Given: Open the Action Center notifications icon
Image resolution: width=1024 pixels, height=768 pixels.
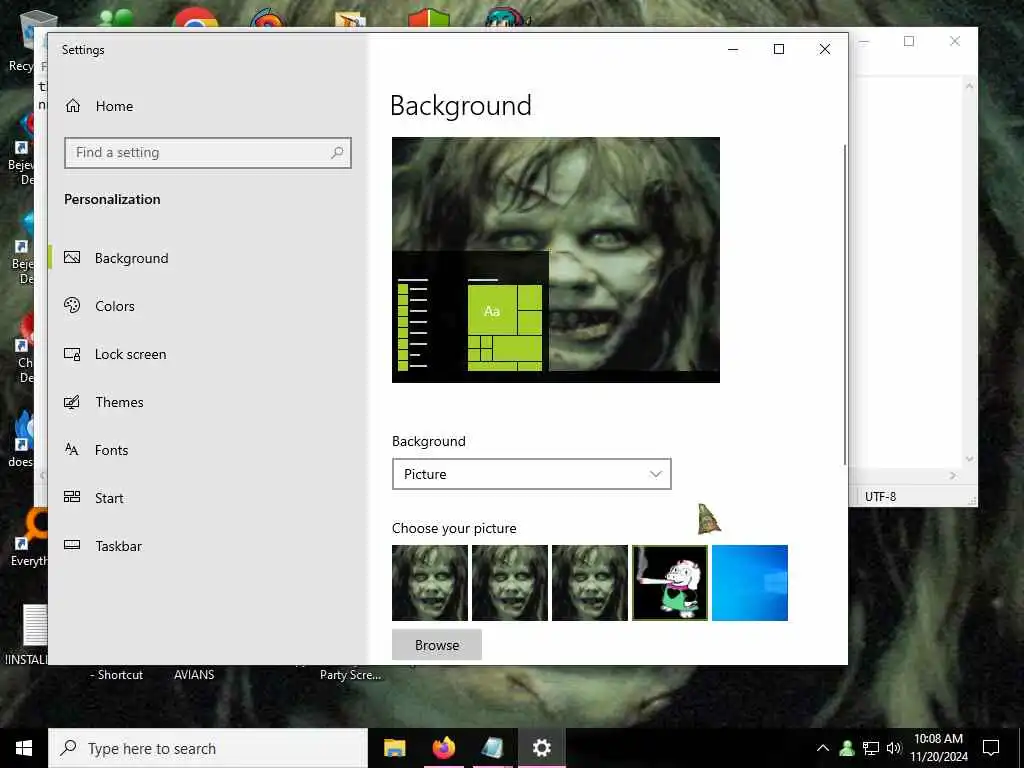Looking at the screenshot, I should click(991, 748).
